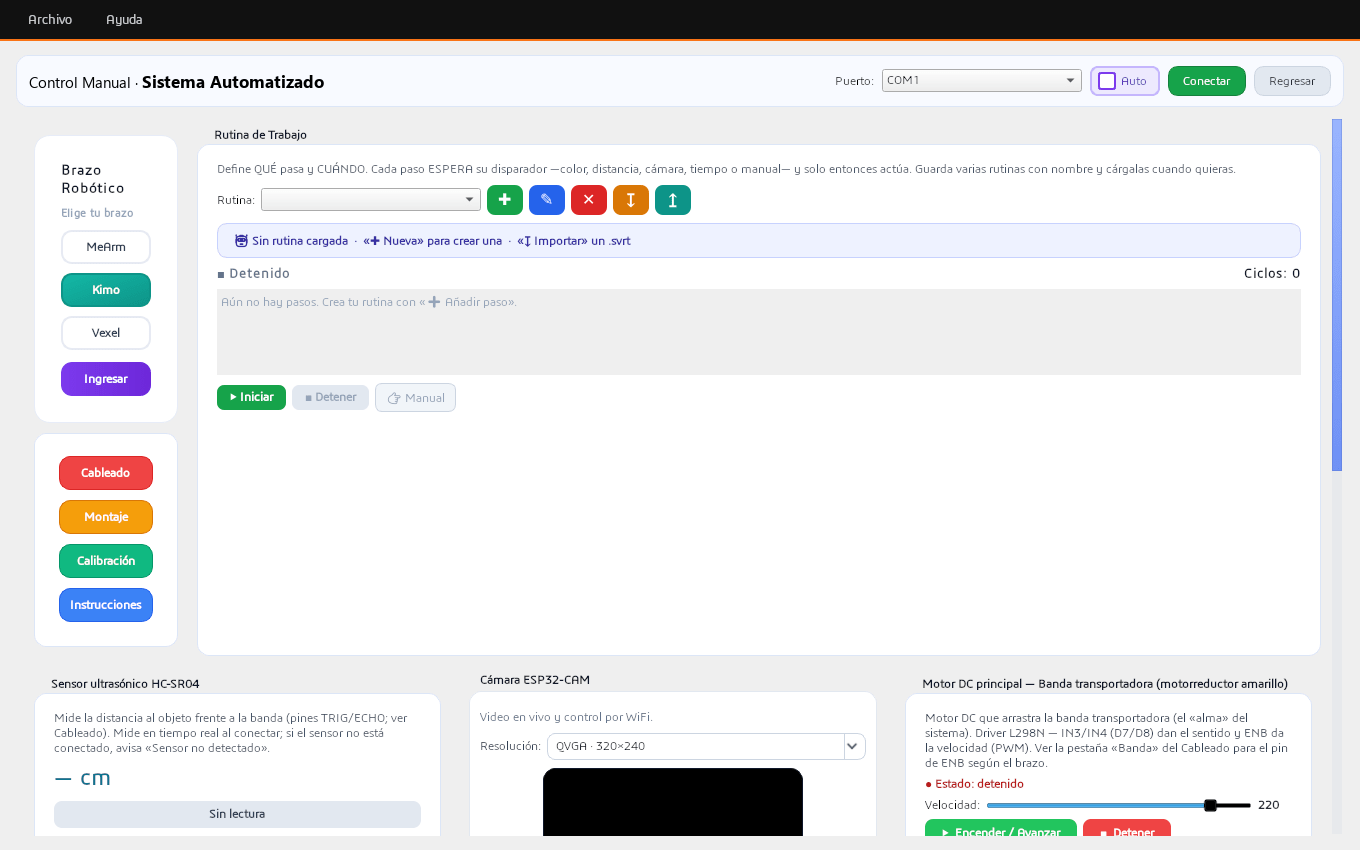Click the Aún no hay pasos list area
The width and height of the screenshot is (1360, 850).
(x=759, y=332)
